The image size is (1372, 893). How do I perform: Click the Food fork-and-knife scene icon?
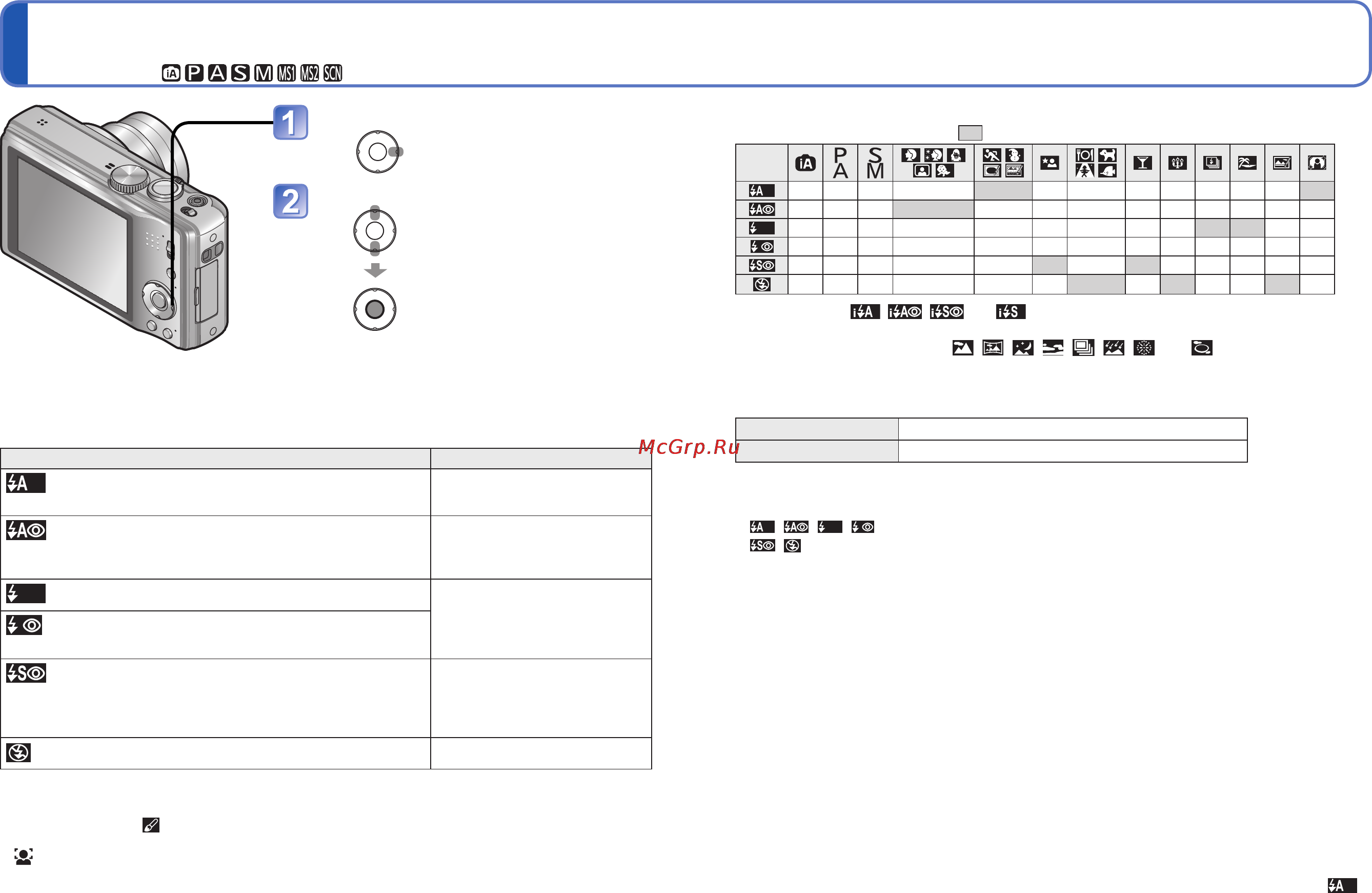1084,155
